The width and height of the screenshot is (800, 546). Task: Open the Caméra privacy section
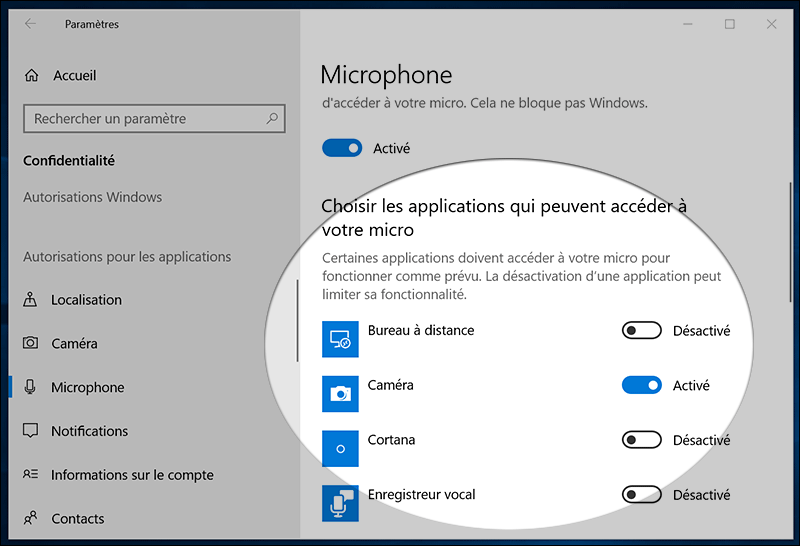pyautogui.click(x=75, y=343)
